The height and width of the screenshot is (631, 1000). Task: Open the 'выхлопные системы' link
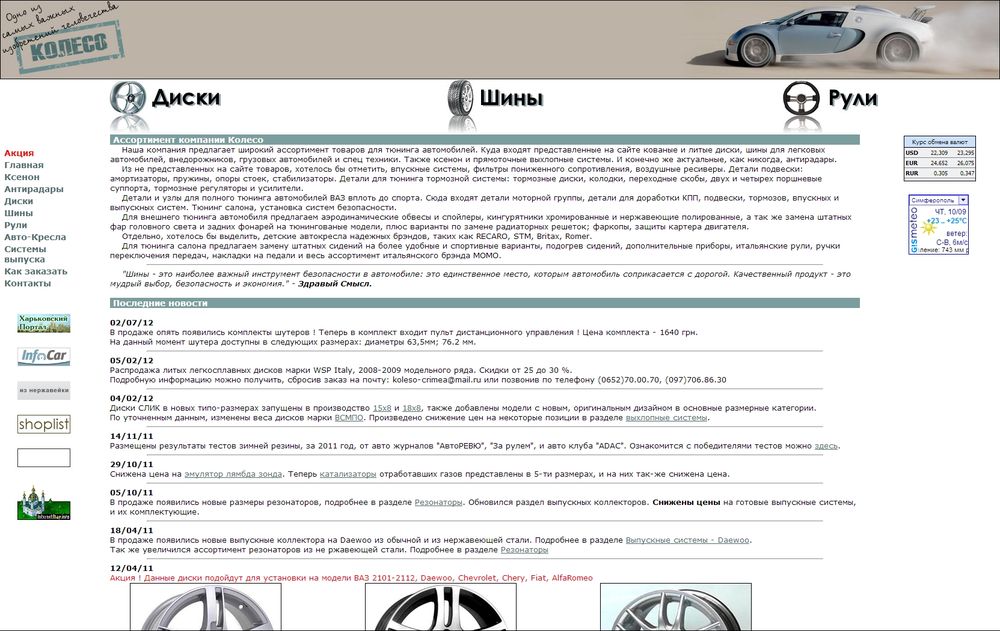pos(666,418)
